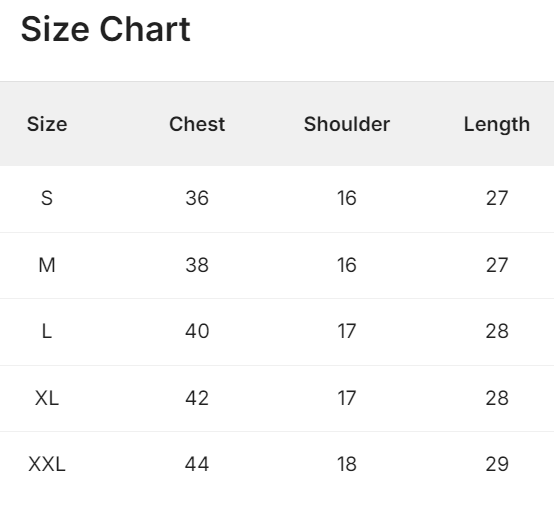
Task: Select the Shoulder column header
Action: (347, 124)
